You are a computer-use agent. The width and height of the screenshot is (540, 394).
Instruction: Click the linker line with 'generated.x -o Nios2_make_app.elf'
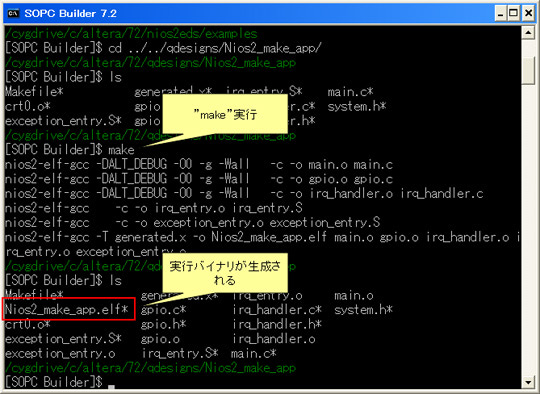(x=262, y=237)
